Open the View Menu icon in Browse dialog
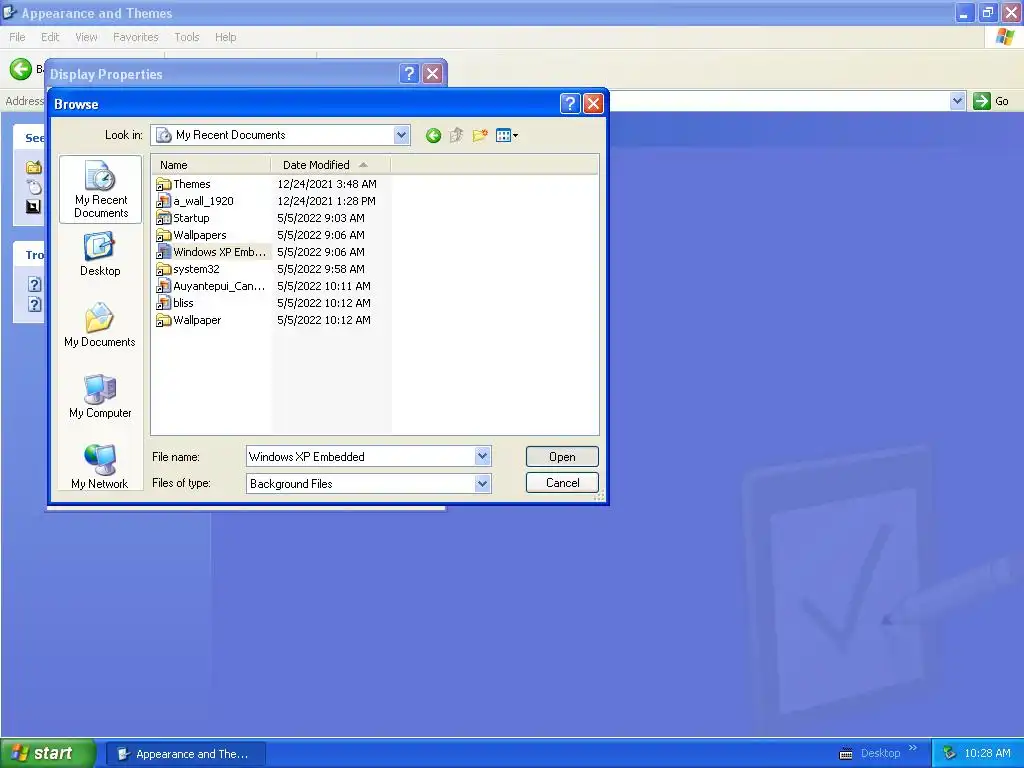The height and width of the screenshot is (768, 1024). (507, 135)
